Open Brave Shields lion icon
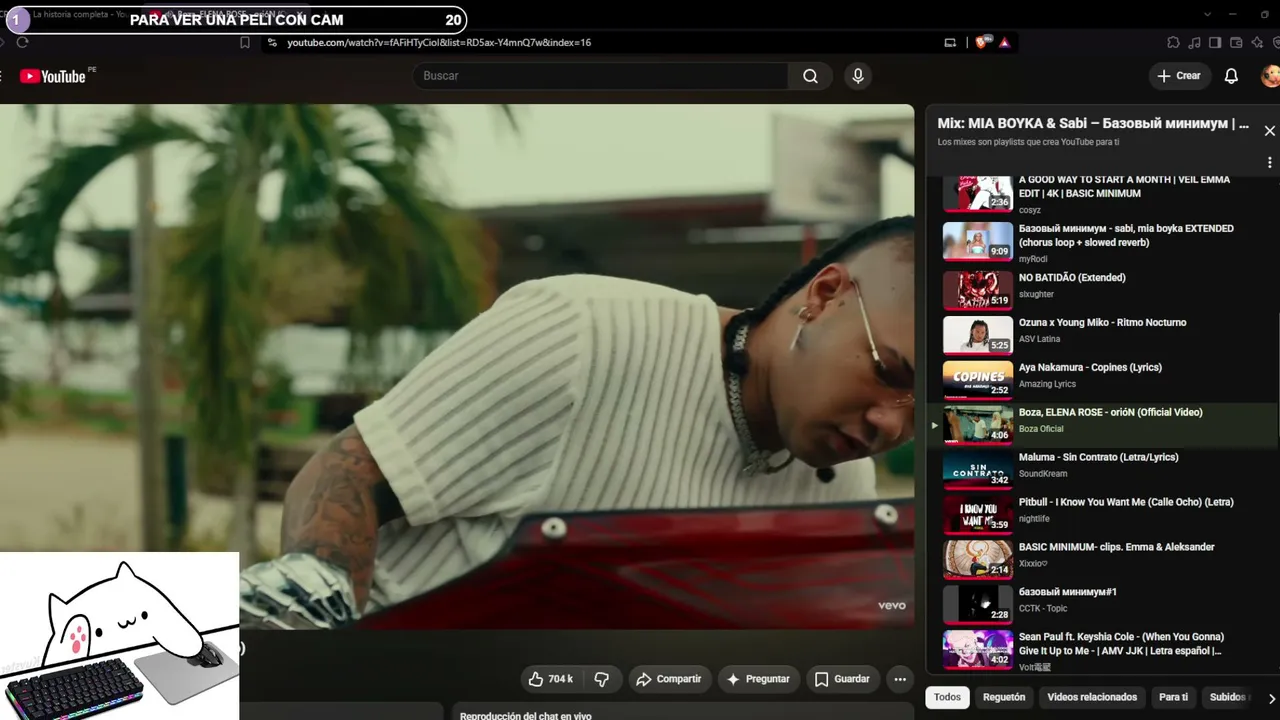The width and height of the screenshot is (1280, 720). pyautogui.click(x=981, y=42)
